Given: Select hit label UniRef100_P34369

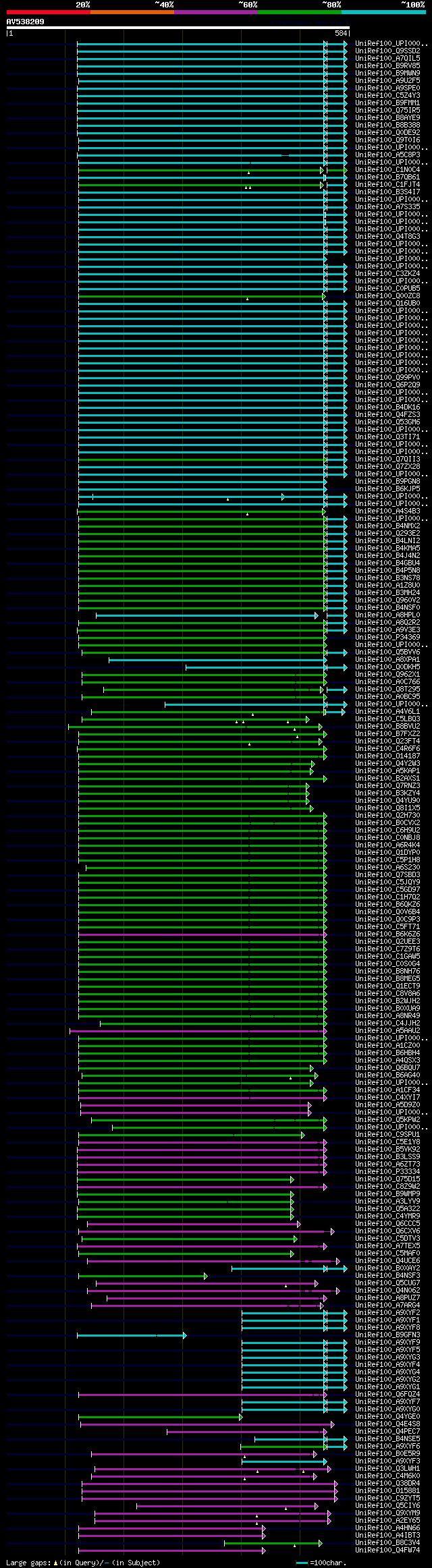Looking at the screenshot, I should pyautogui.click(x=387, y=637).
